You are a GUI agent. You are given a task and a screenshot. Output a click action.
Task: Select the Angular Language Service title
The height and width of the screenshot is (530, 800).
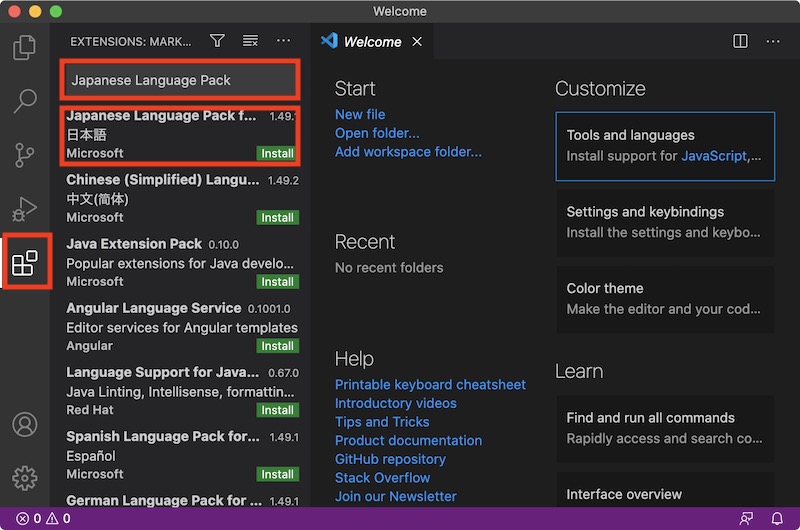154,308
